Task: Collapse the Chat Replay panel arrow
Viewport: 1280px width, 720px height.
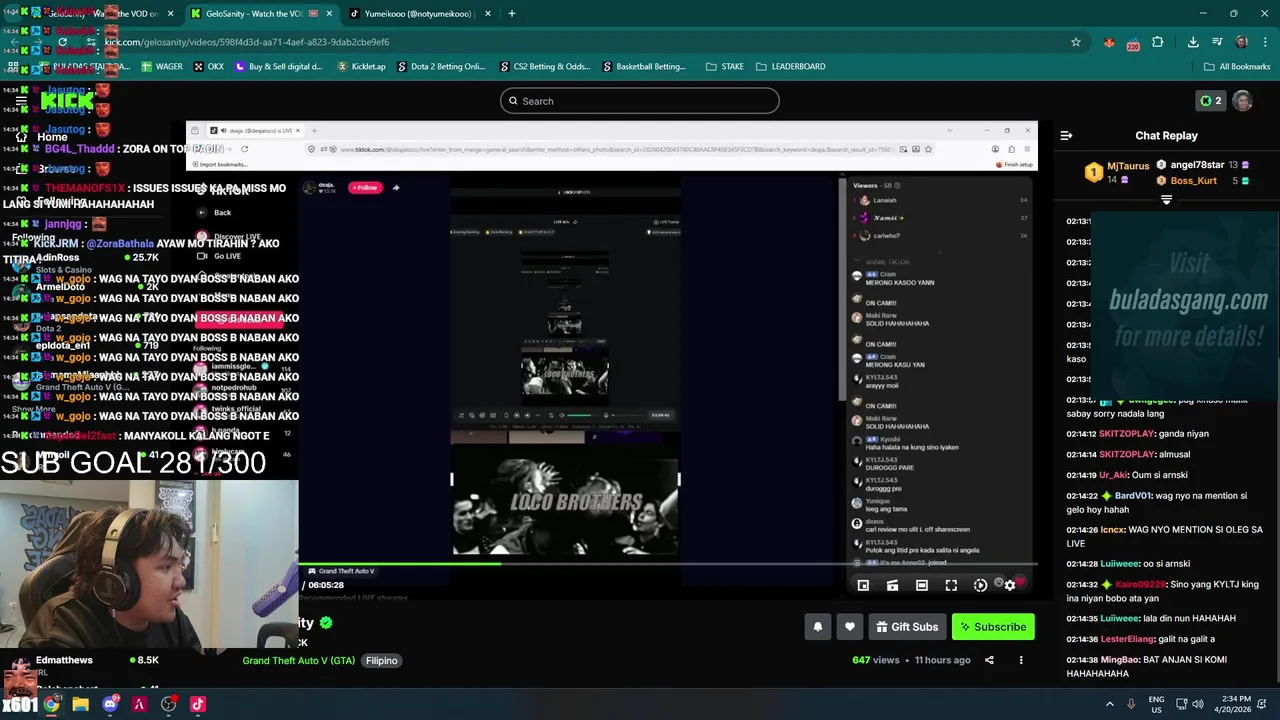Action: 1066,136
